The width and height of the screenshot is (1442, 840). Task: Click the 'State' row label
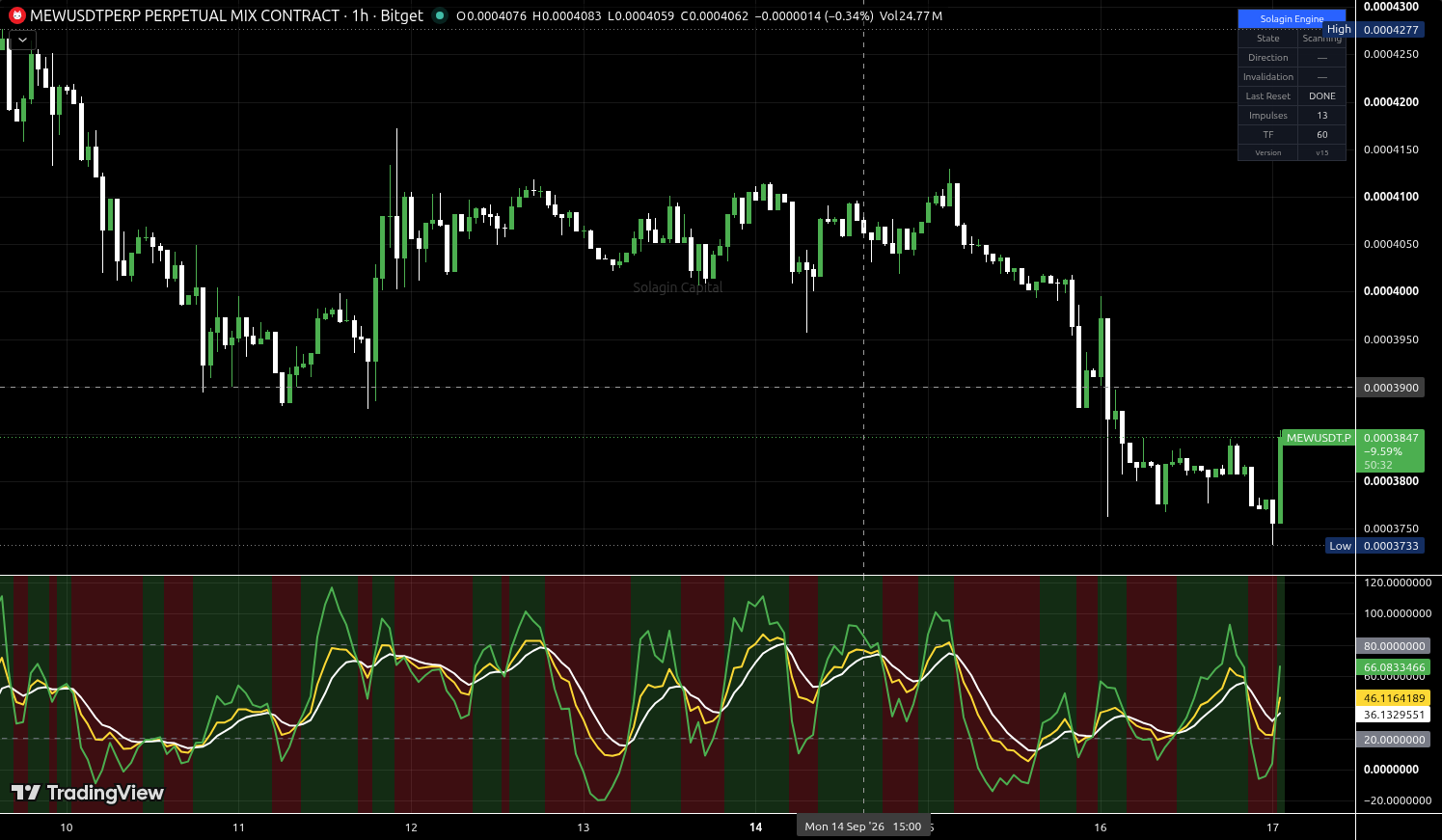pyautogui.click(x=1268, y=39)
